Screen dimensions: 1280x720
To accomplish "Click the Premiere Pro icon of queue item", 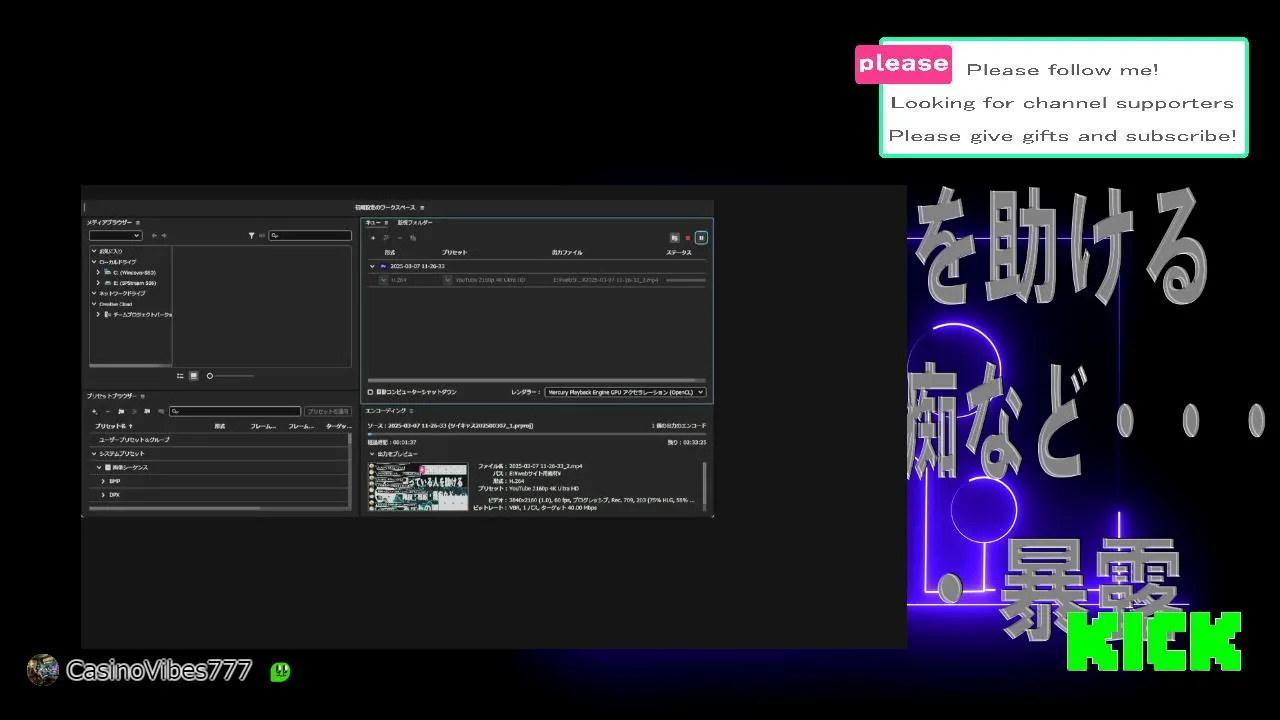I will pos(384,267).
